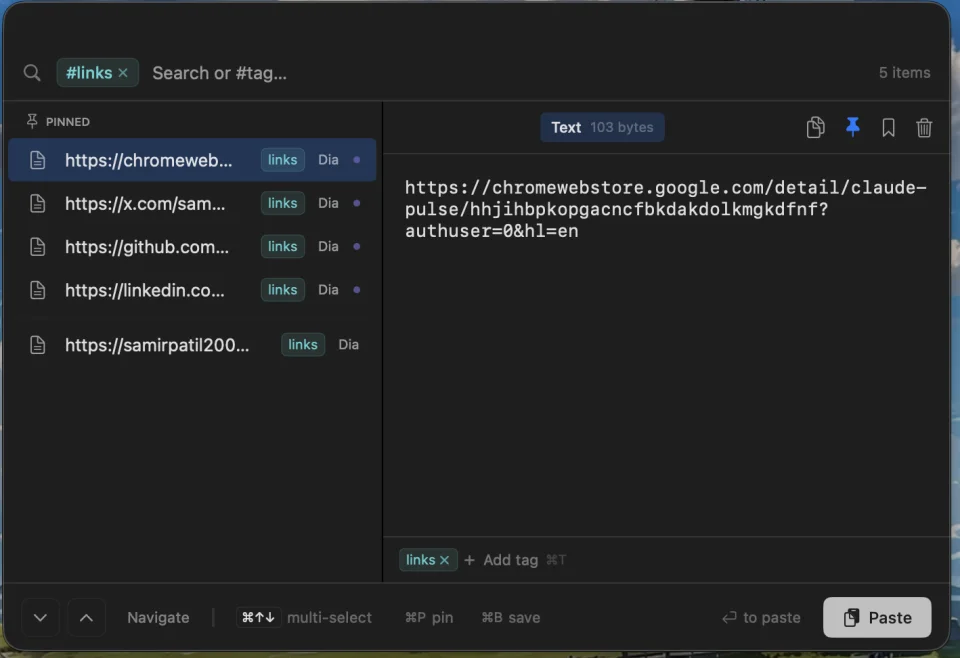The image size is (960, 658).
Task: Click the PINNED section pin icon
Action: click(32, 121)
